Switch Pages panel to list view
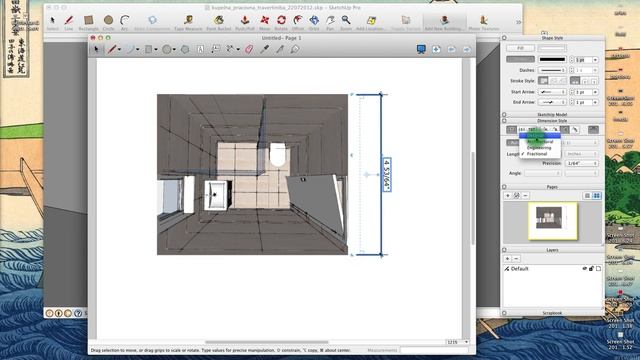The image size is (640, 360). click(587, 196)
